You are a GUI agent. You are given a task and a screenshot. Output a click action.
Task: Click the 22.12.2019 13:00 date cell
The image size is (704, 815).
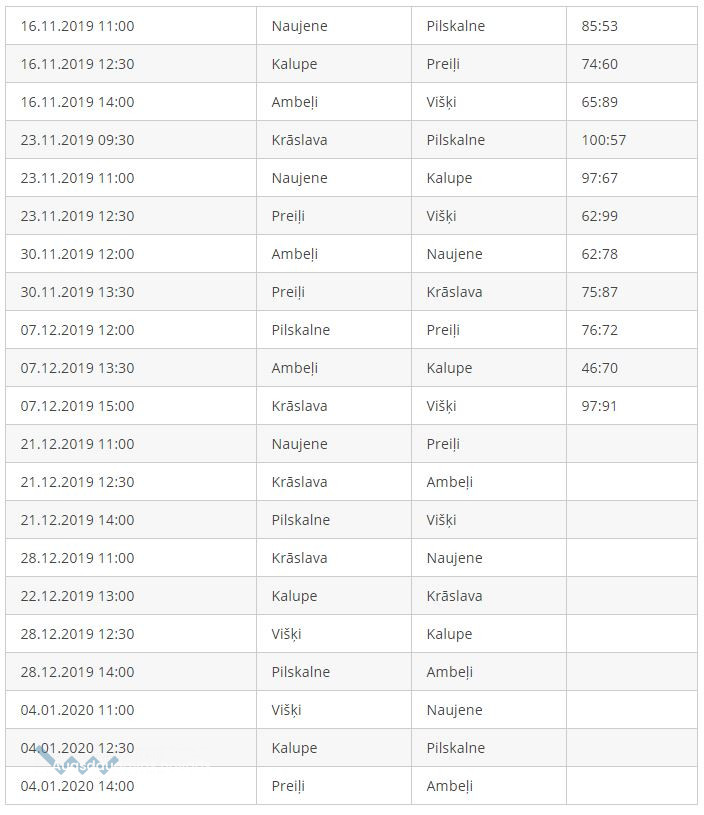point(77,596)
